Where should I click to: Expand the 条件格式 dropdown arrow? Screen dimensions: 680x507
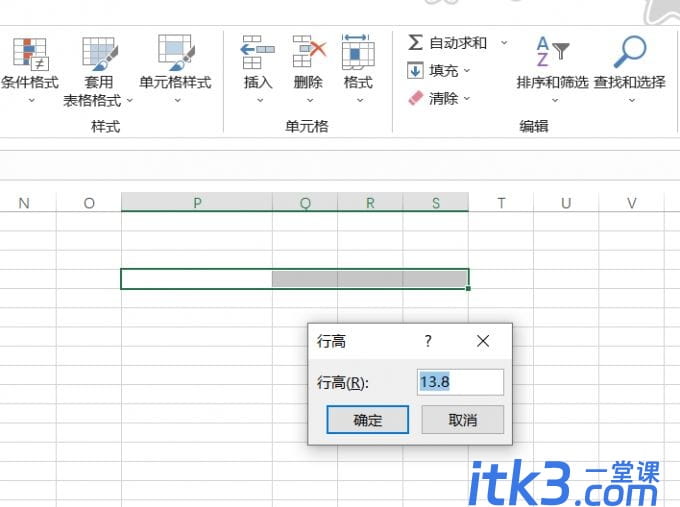tap(31, 100)
